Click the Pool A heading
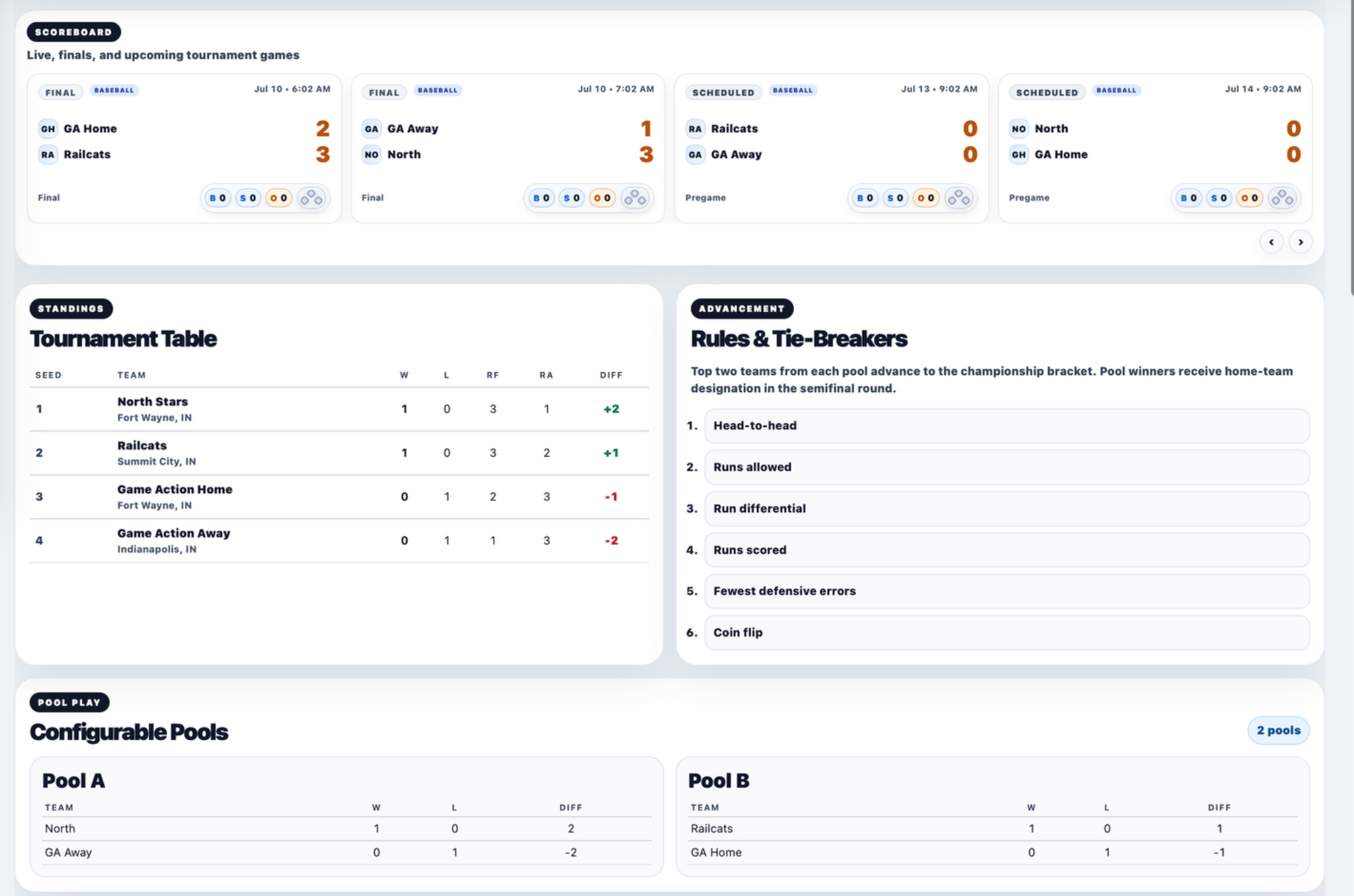The image size is (1354, 896). [x=73, y=780]
